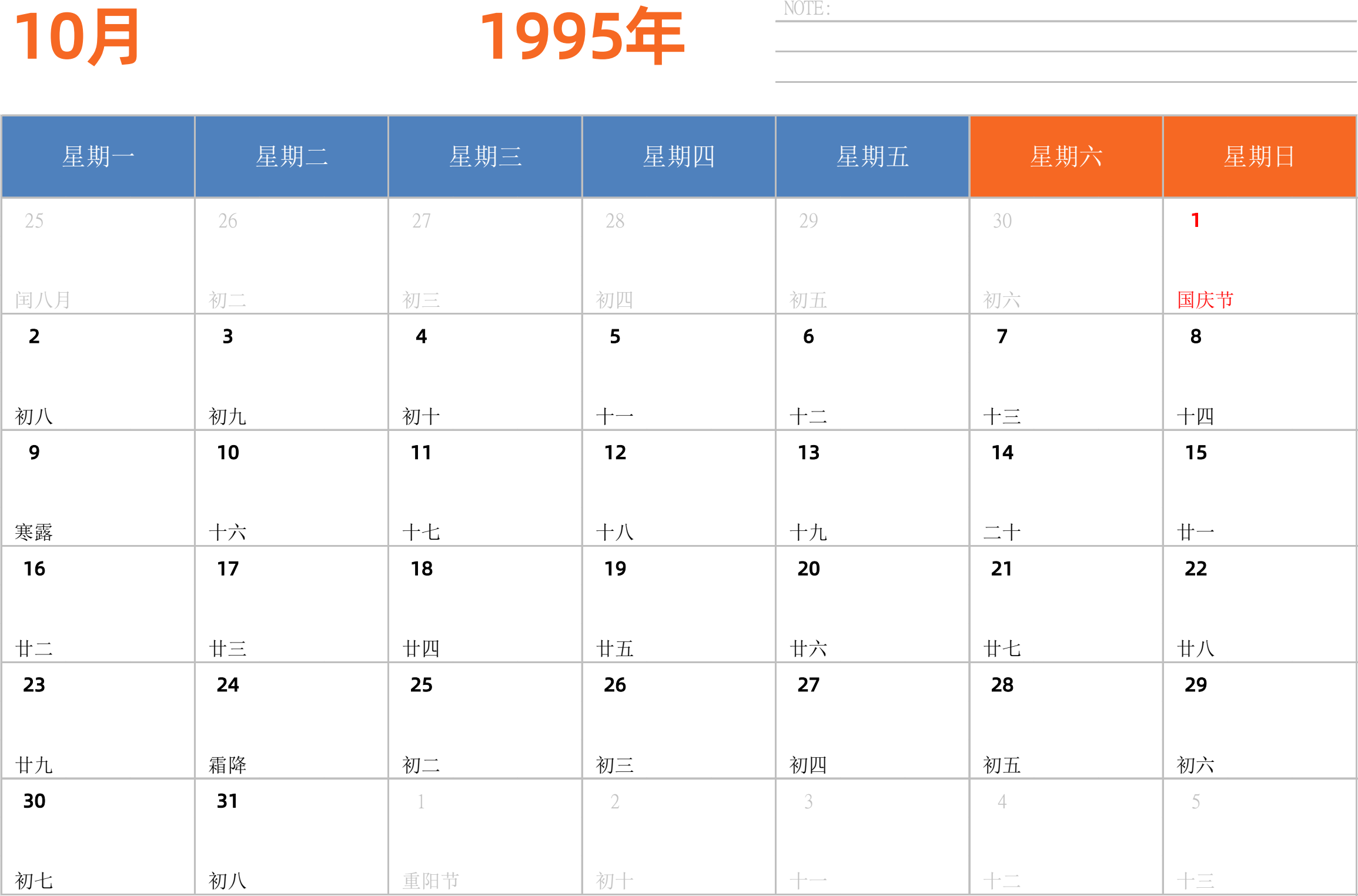Select the orange 星期六 header
The image size is (1358, 896).
pos(1066,156)
